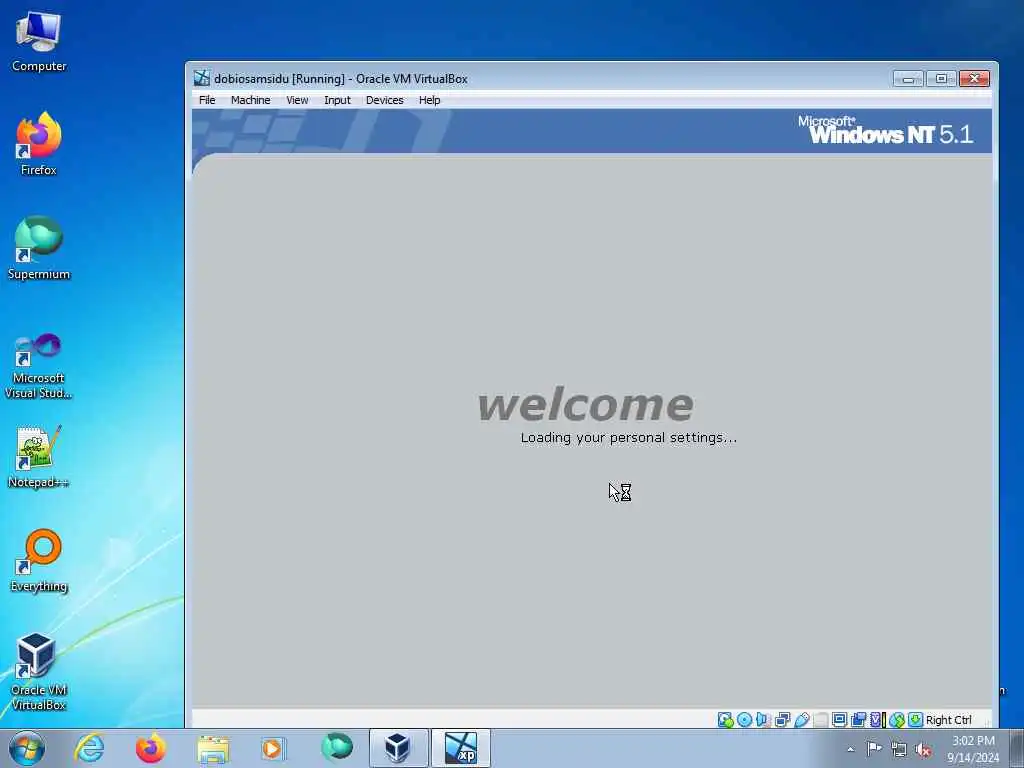Click the purple V virtualization indicator icon

point(876,720)
